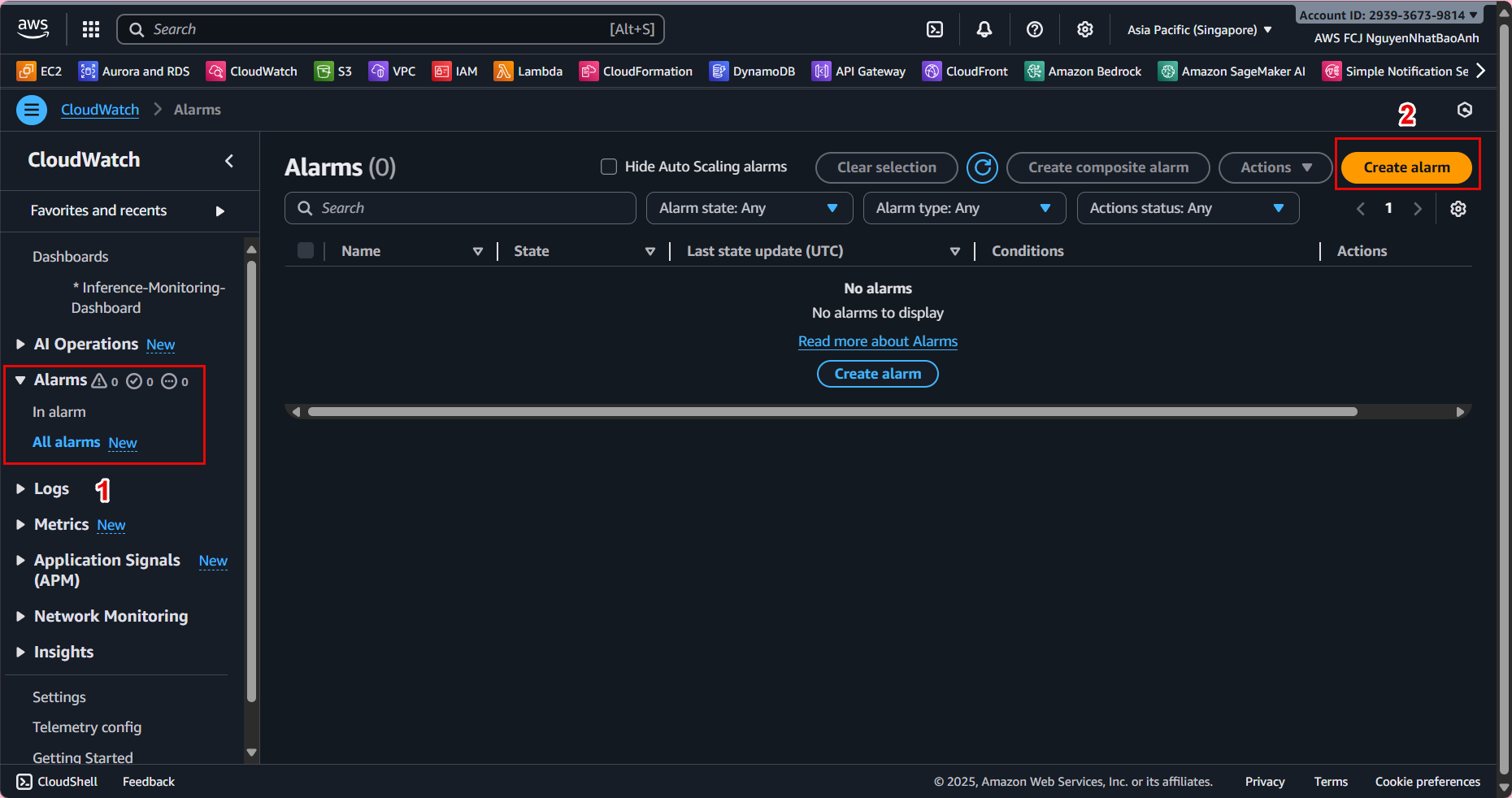
Task: Click the alarms table horizontal scrollbar
Action: [832, 412]
